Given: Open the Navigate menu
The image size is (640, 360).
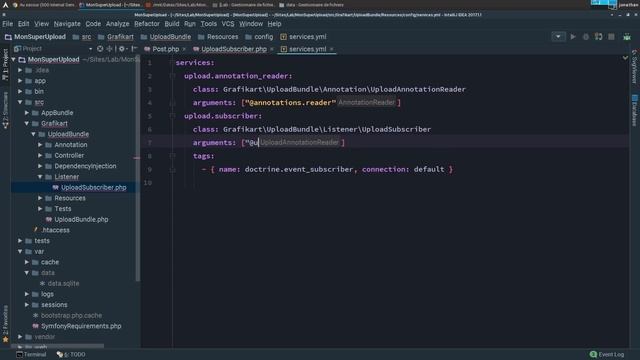Looking at the screenshot, I should (67, 24).
